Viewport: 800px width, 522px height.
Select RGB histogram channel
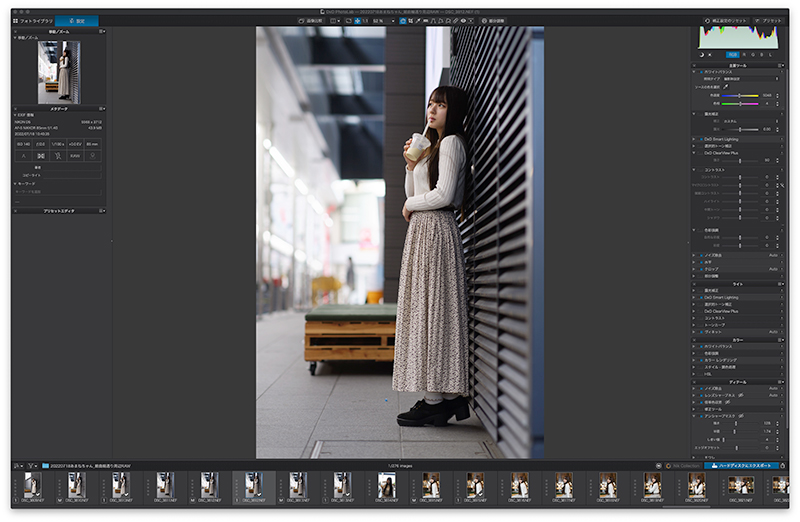click(733, 55)
